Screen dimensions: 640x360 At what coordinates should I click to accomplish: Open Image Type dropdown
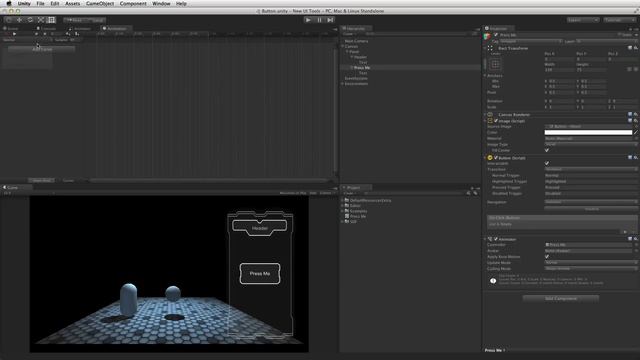(591, 144)
